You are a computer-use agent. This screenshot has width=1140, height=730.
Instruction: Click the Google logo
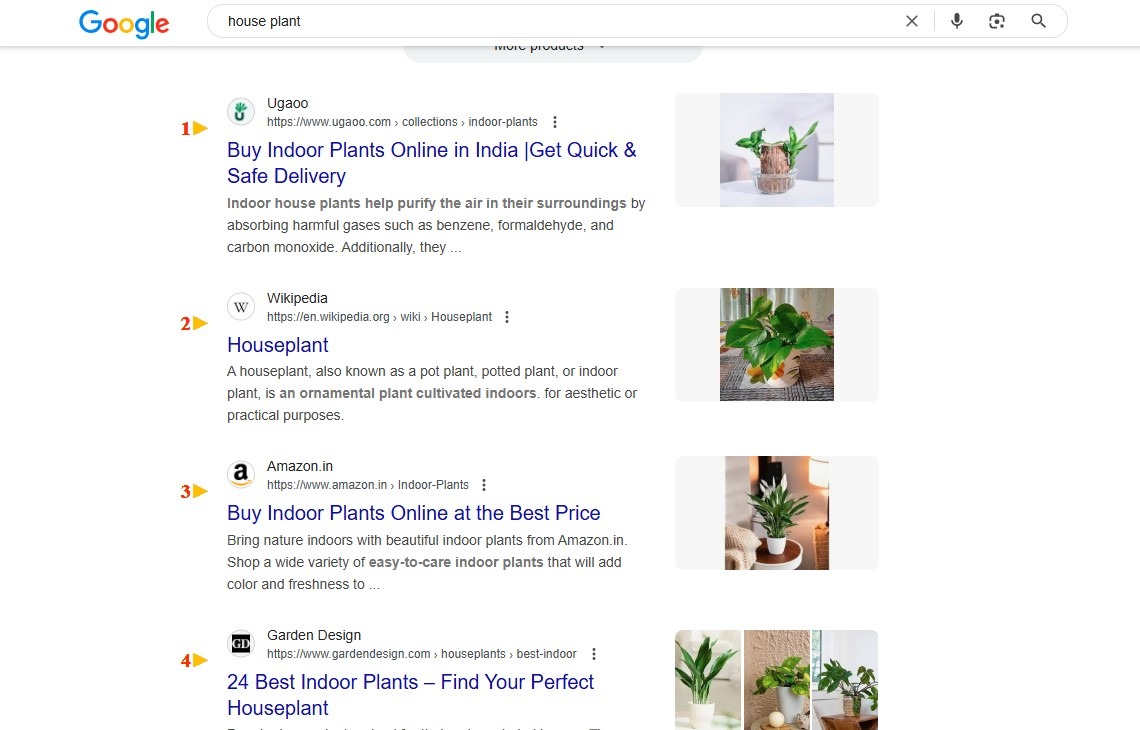[x=124, y=23]
